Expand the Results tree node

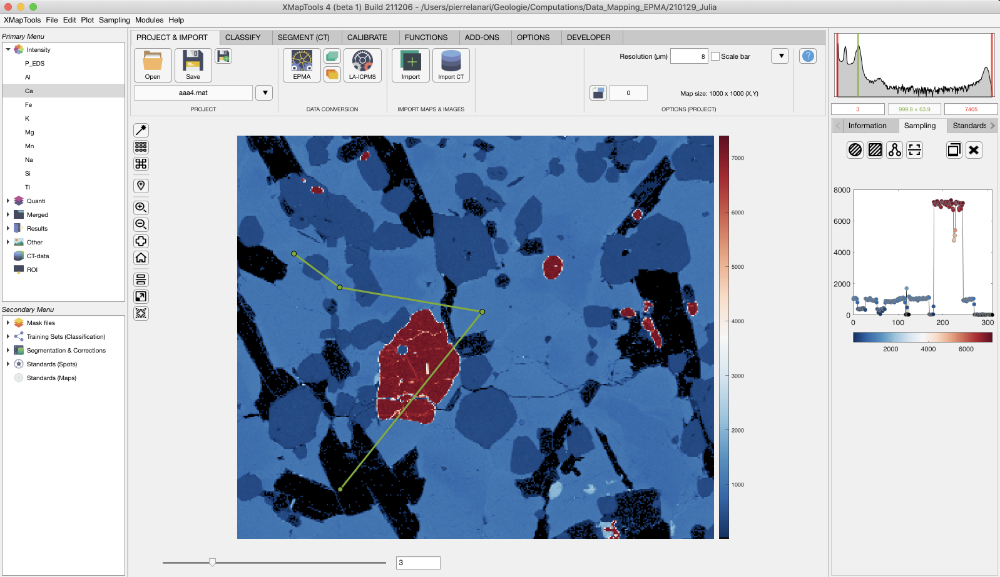coord(8,228)
